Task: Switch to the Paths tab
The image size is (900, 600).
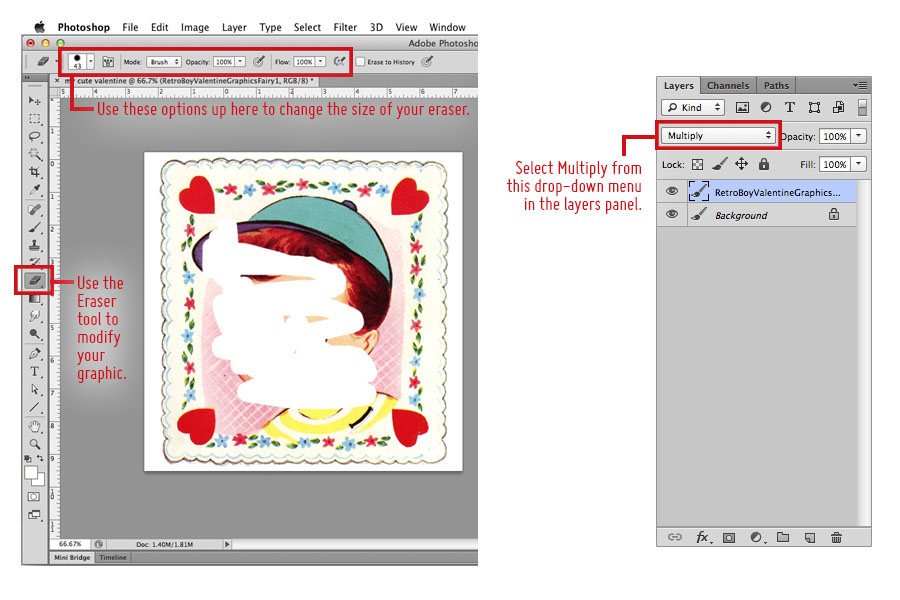Action: pos(776,86)
